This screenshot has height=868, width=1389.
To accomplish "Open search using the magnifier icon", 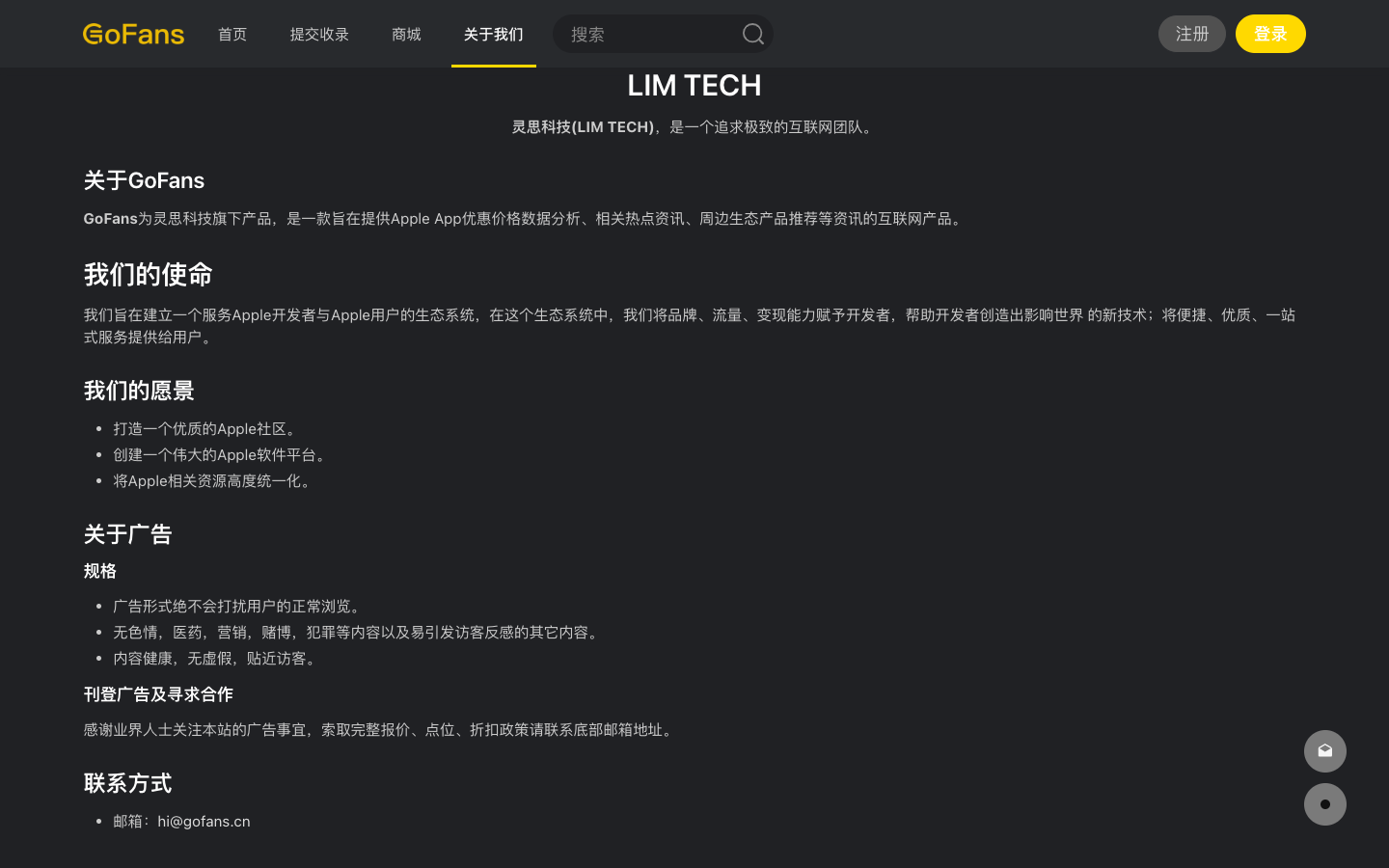I will coord(752,34).
